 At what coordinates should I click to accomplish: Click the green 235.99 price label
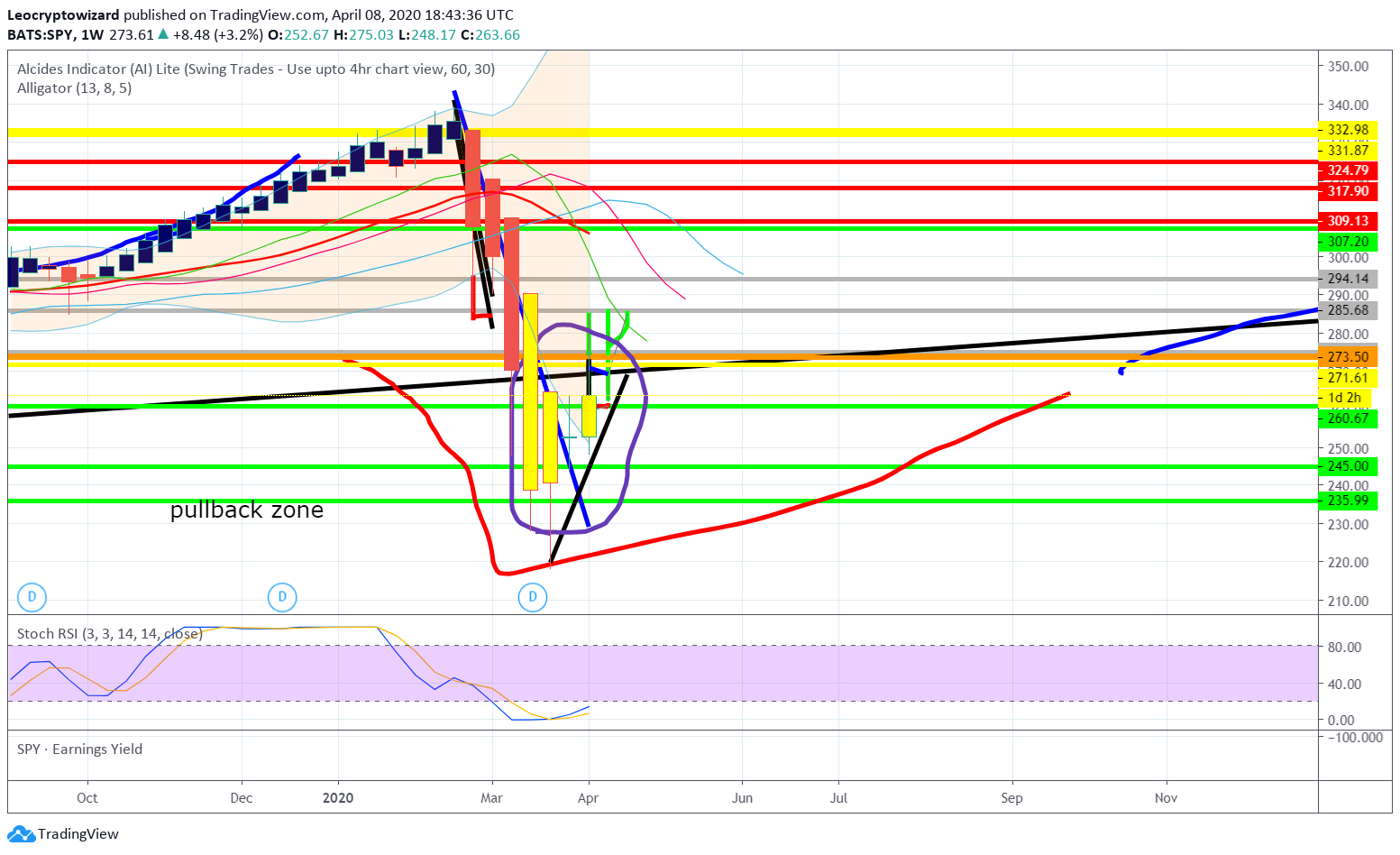click(x=1348, y=501)
